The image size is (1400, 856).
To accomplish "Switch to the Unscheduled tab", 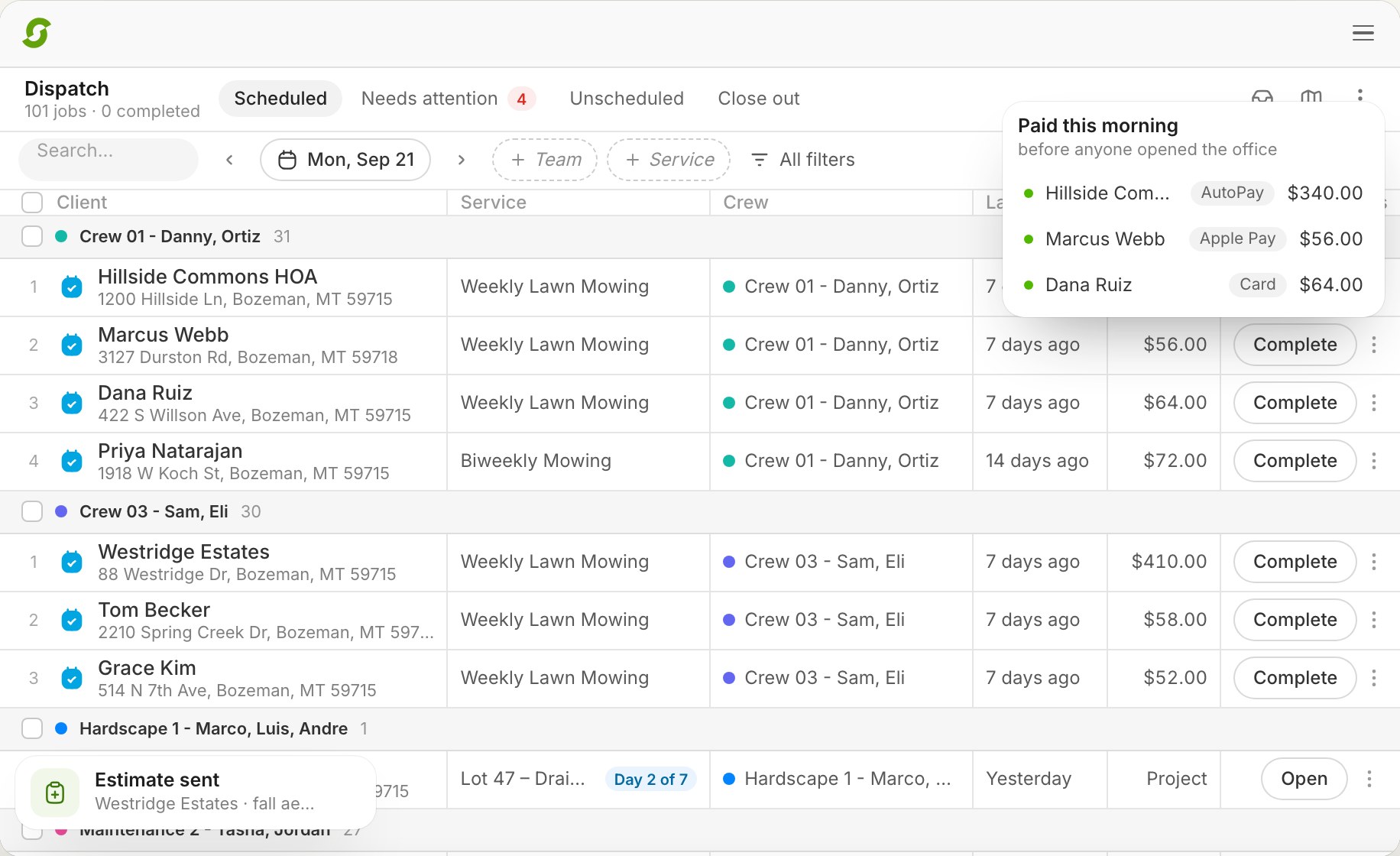I will pyautogui.click(x=627, y=99).
